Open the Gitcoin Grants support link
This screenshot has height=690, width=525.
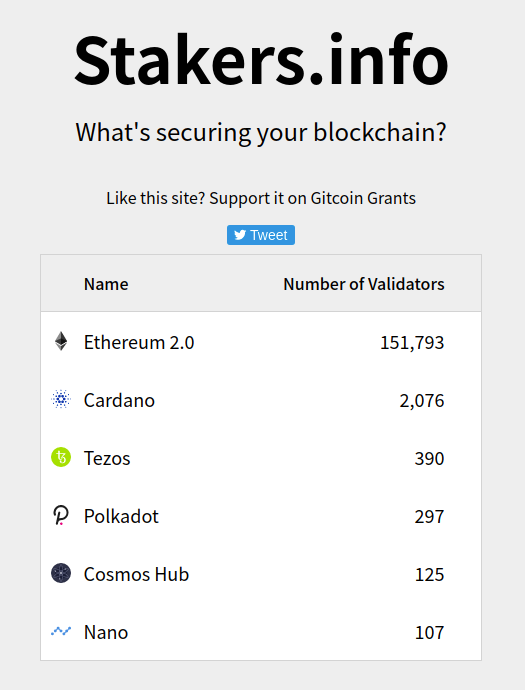(261, 198)
